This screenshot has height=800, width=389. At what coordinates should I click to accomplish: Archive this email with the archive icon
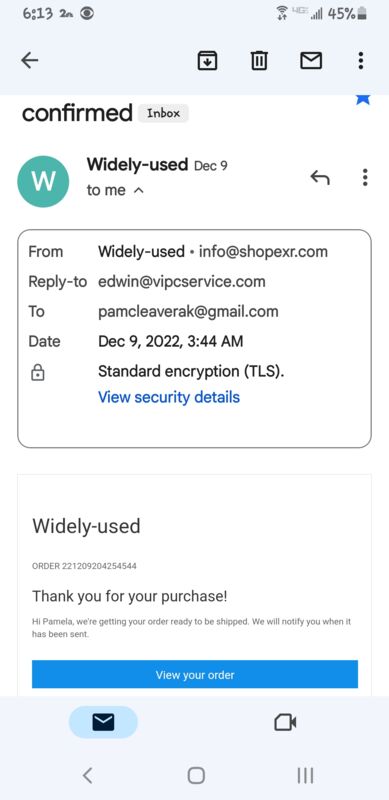[207, 61]
